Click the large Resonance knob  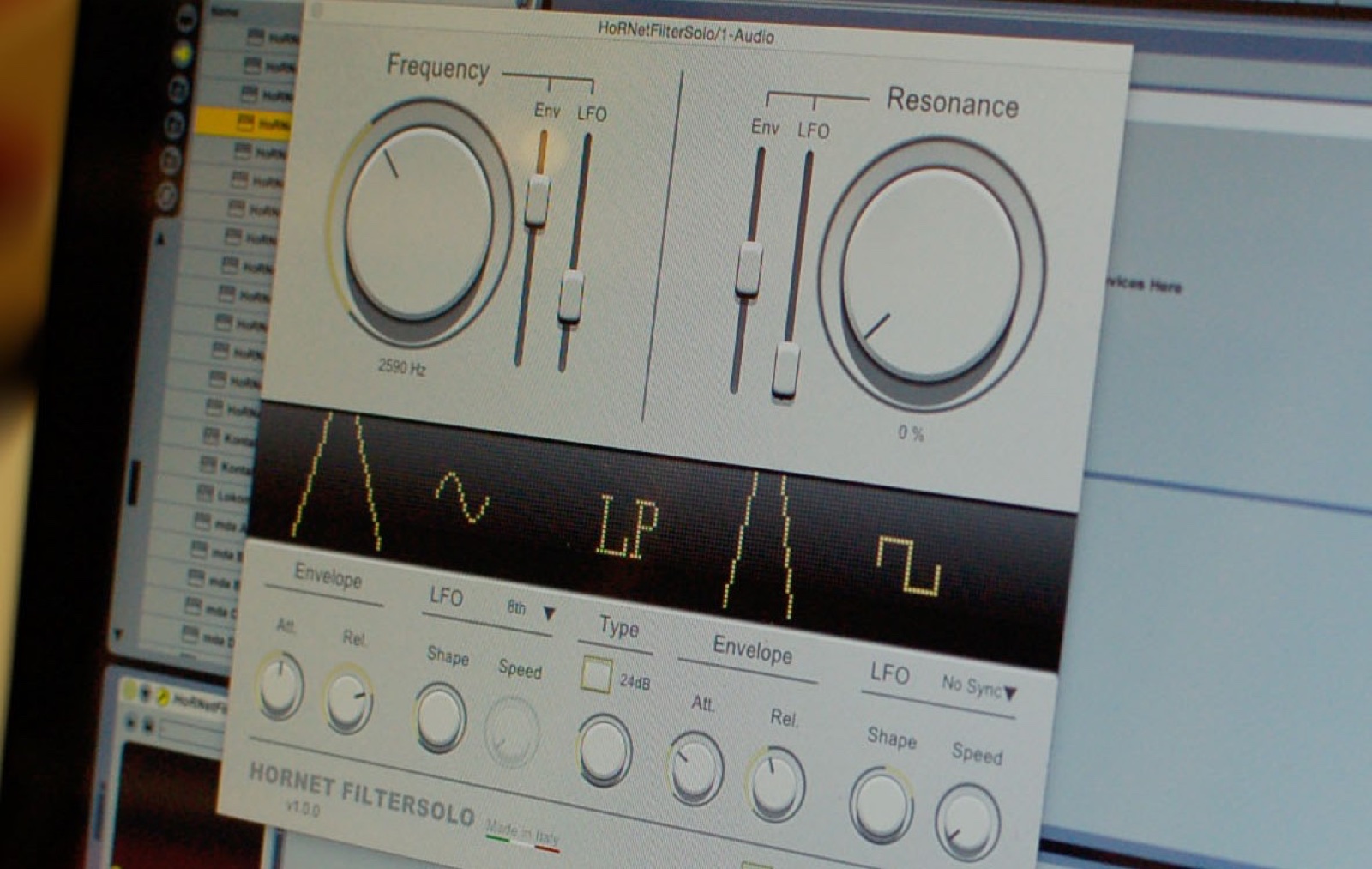click(931, 273)
